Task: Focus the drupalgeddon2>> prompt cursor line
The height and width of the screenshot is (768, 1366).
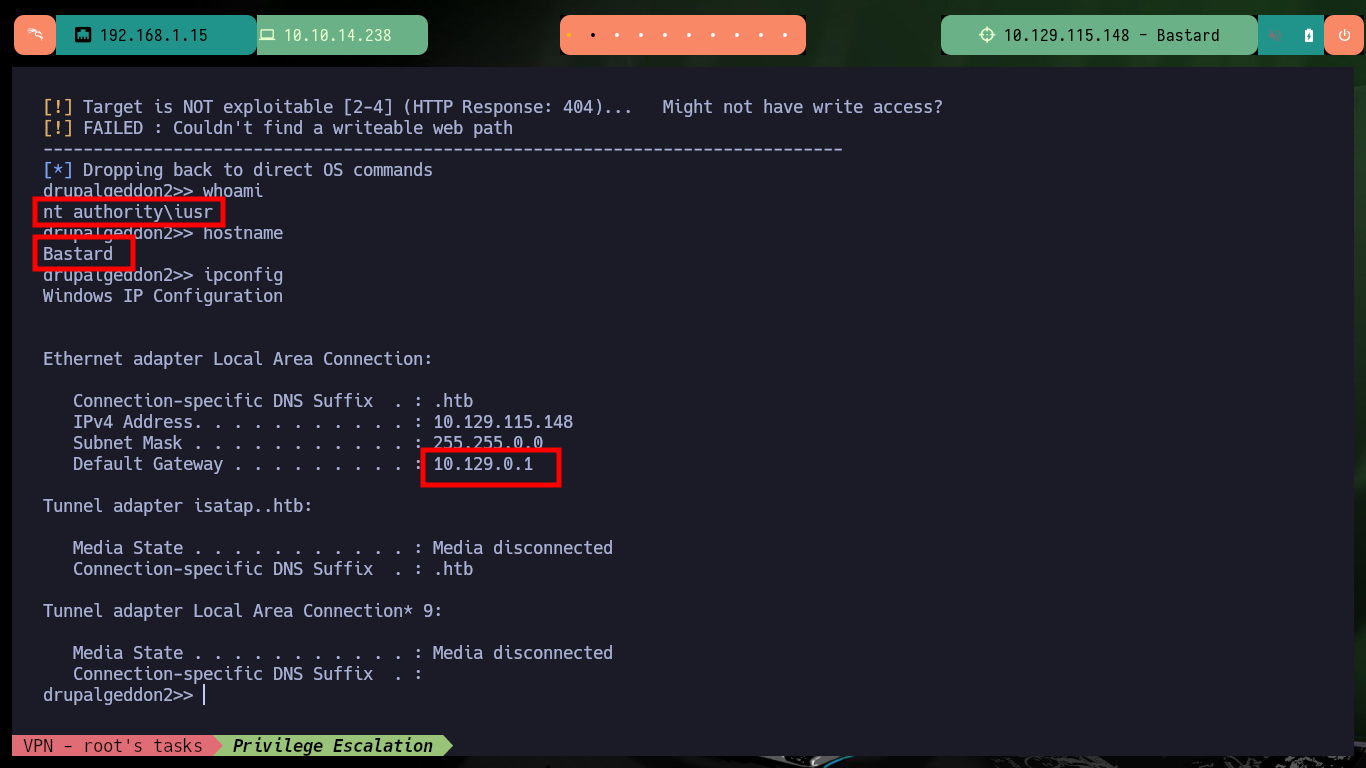Action: [123, 694]
